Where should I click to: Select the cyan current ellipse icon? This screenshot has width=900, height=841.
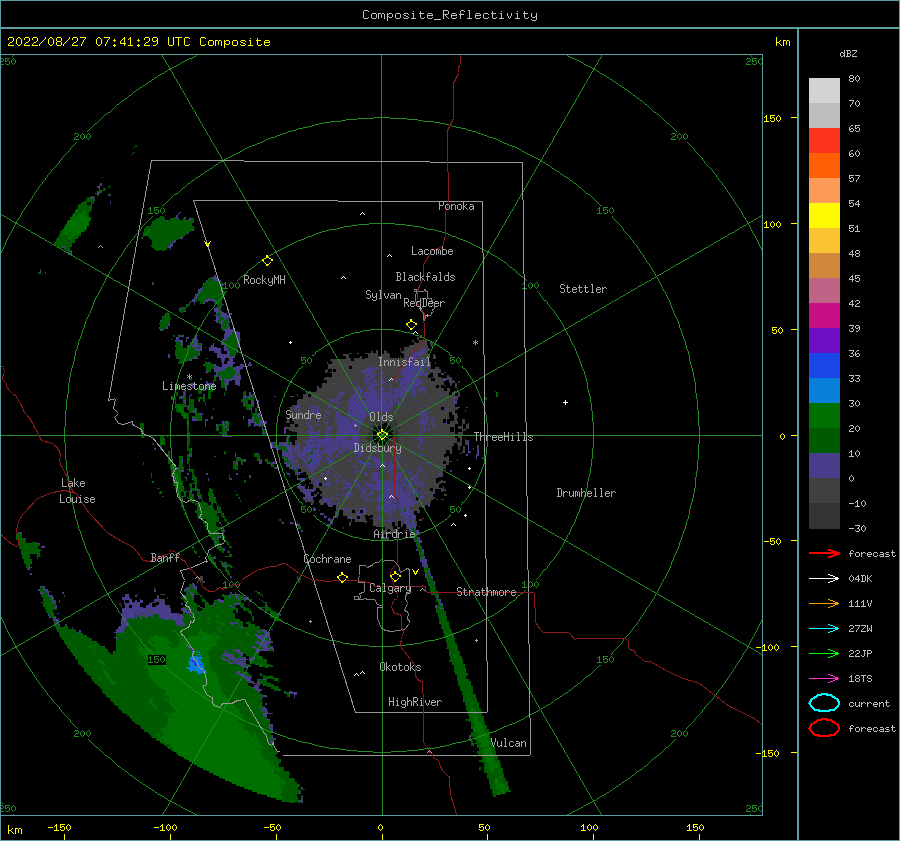(x=824, y=703)
